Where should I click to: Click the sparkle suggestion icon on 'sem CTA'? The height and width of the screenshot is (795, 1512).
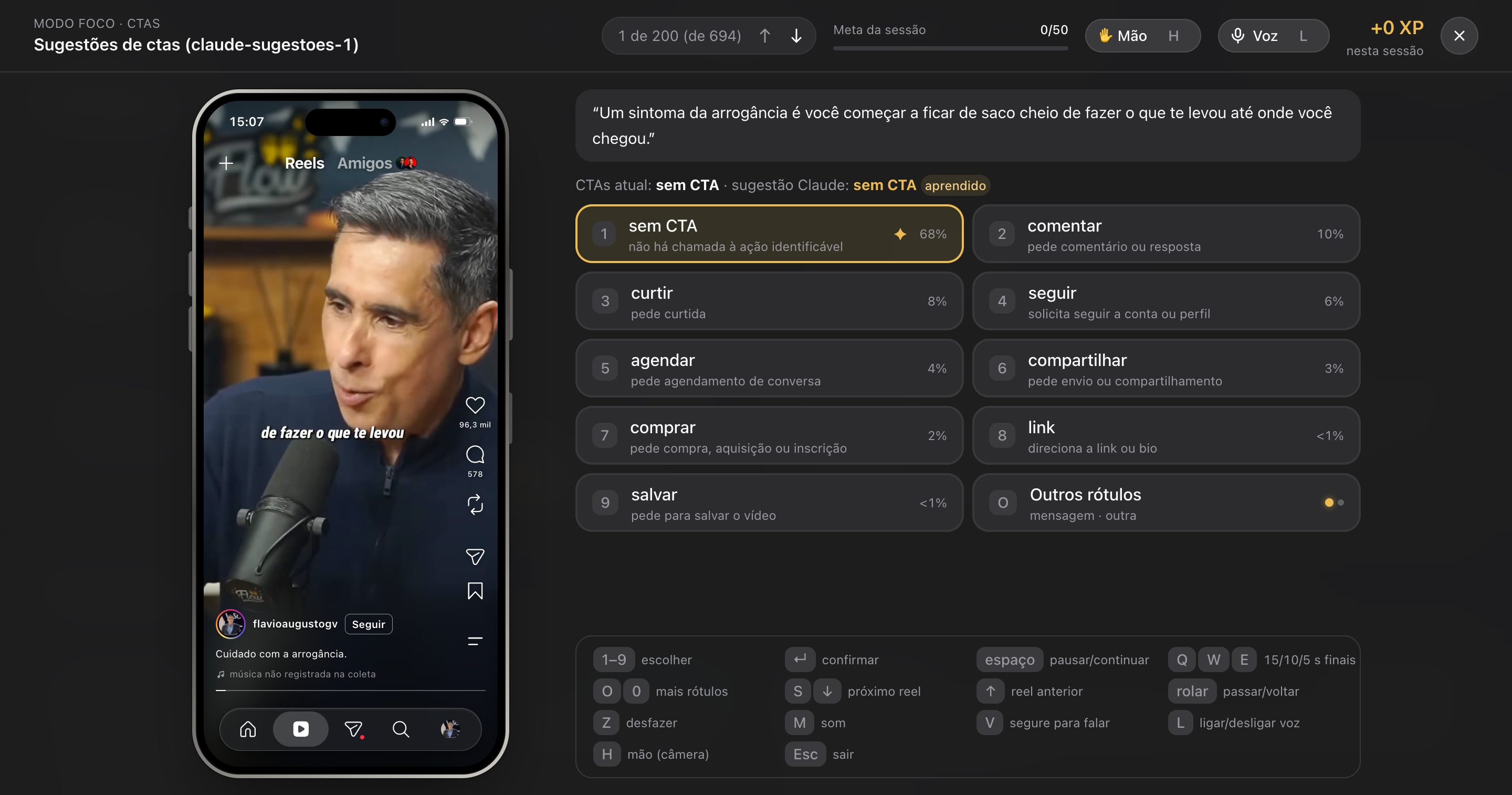click(x=900, y=234)
